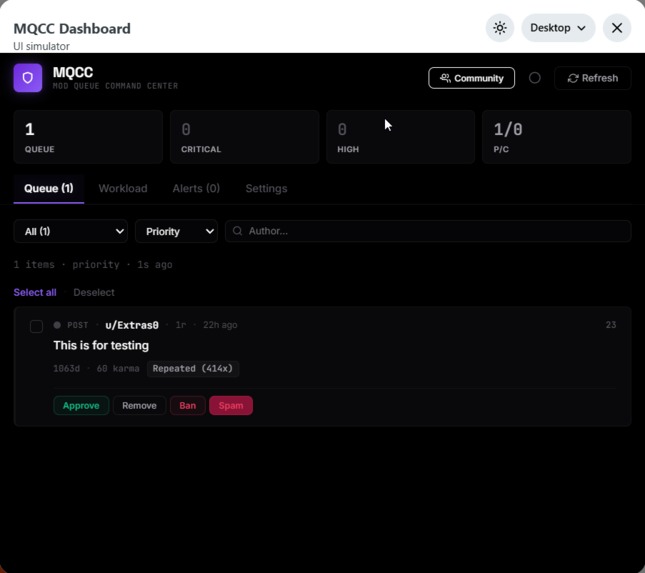
Task: Open the Alerts (0) tab
Action: (196, 188)
